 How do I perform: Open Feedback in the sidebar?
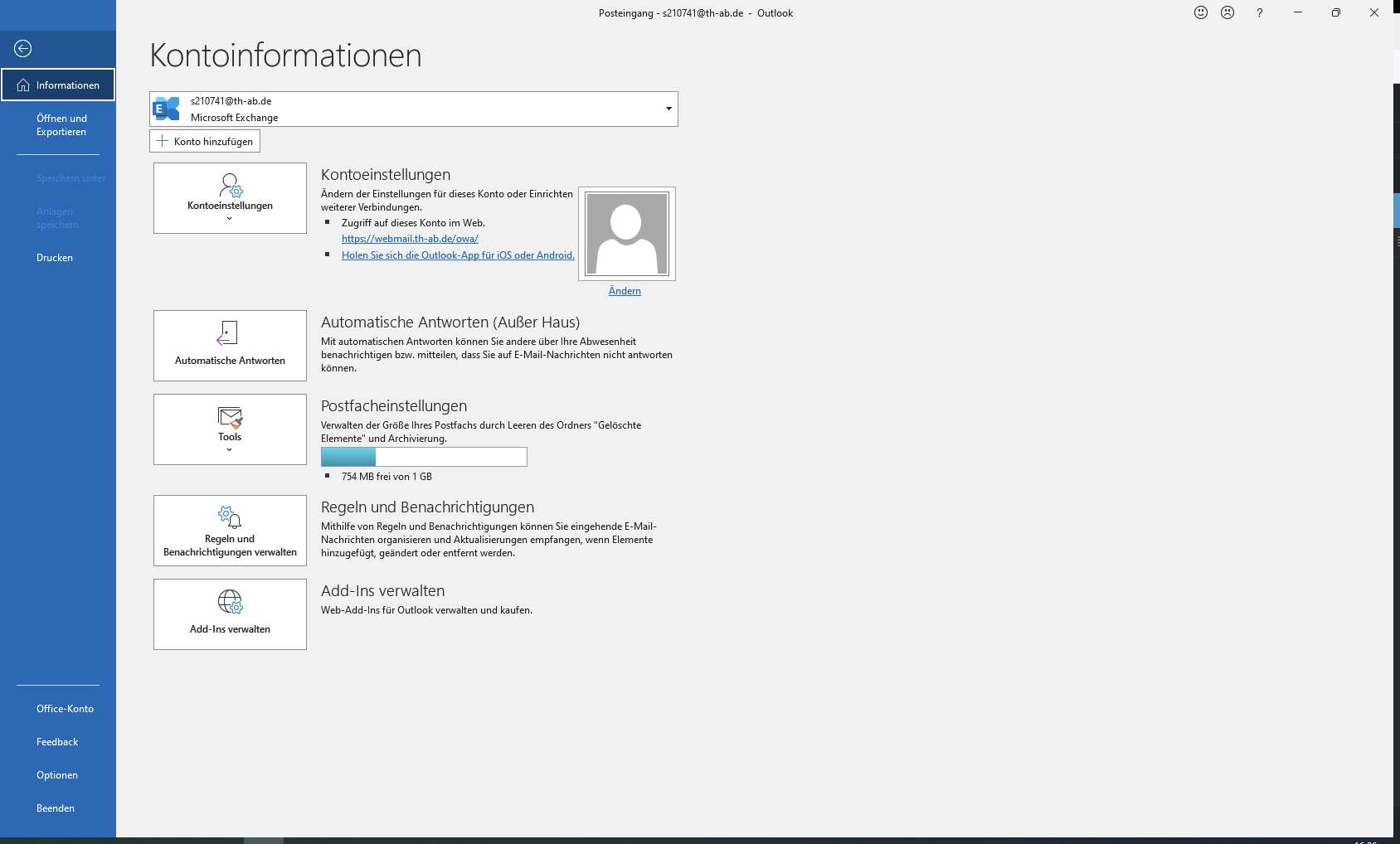(x=57, y=742)
